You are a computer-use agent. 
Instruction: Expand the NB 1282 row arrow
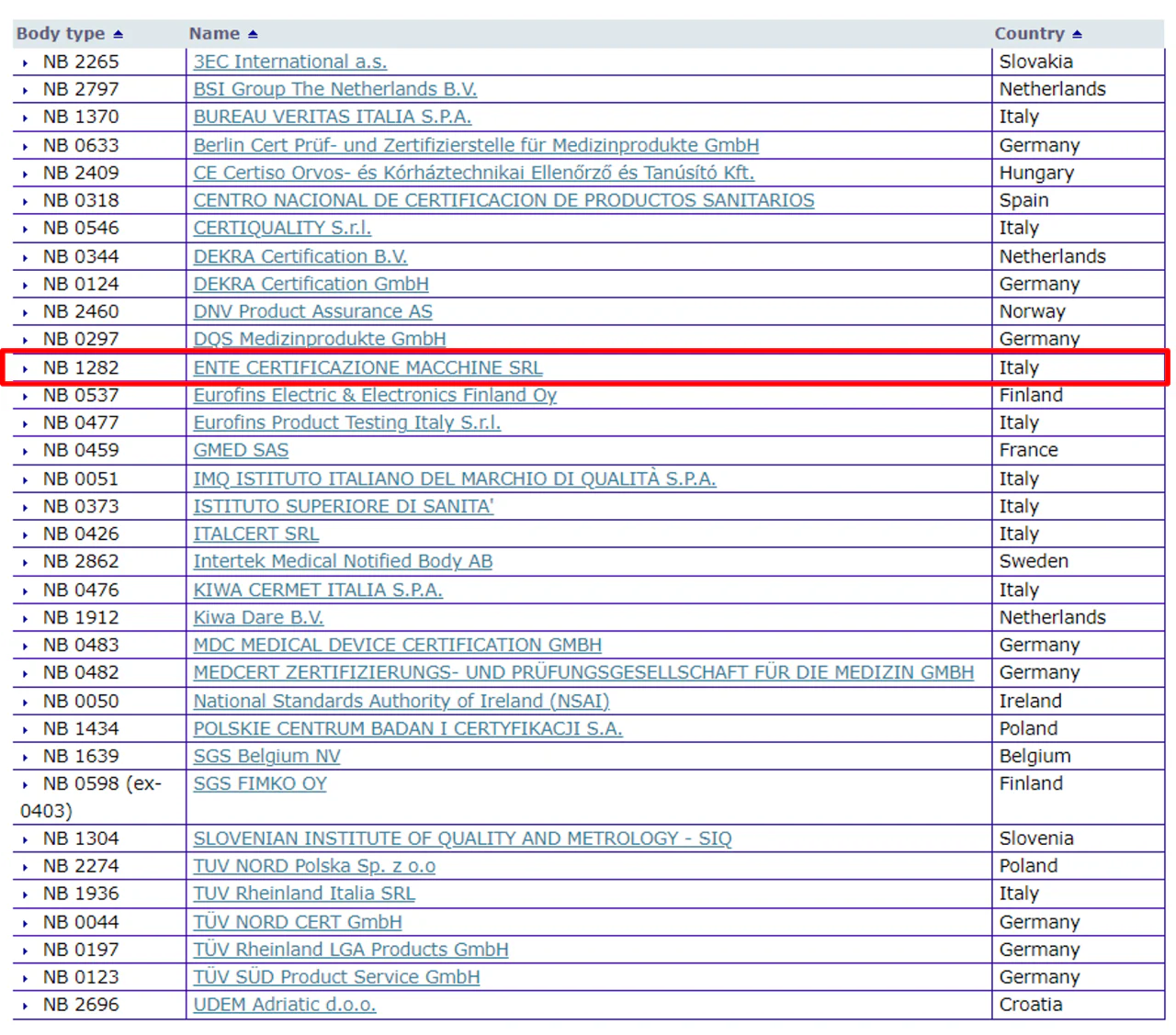26,368
